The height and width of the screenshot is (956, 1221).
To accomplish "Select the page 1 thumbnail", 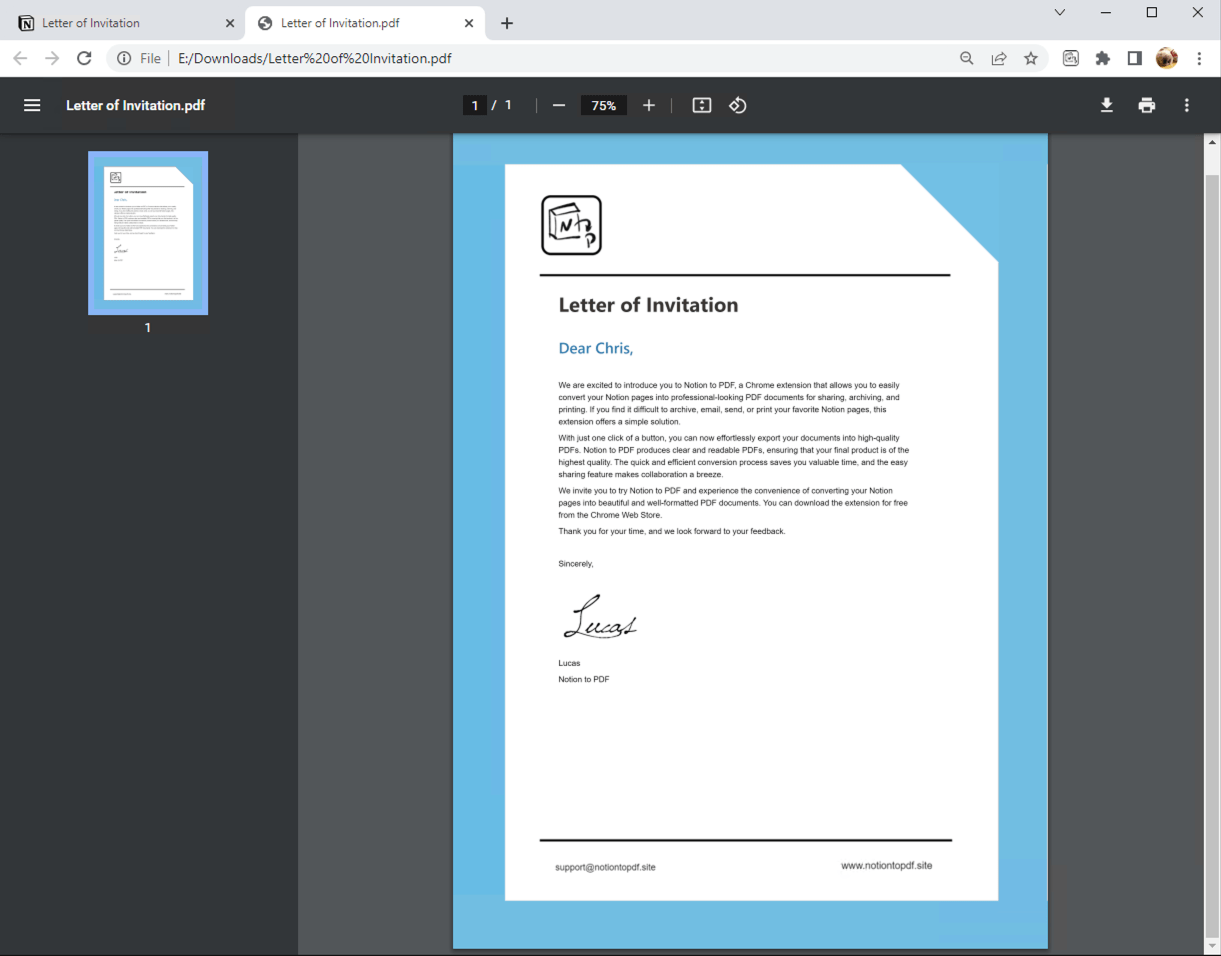I will (x=148, y=233).
